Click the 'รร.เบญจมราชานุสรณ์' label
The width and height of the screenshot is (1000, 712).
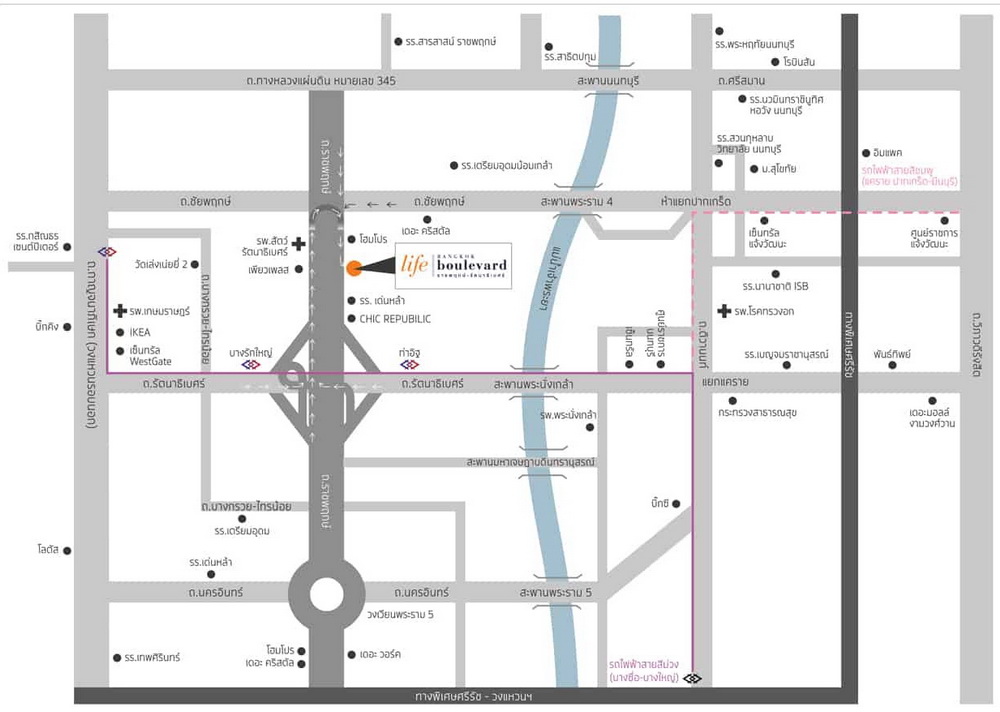[x=786, y=354]
